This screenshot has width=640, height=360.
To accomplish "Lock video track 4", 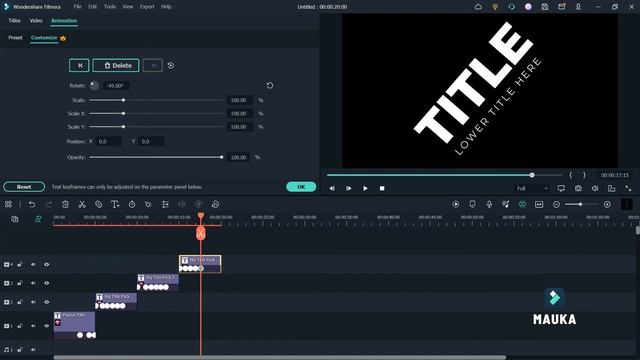I will tap(20, 264).
